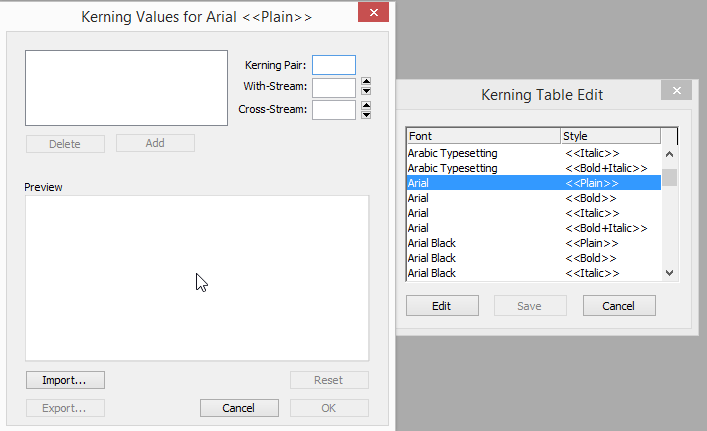Screen dimensions: 707x431
Task: Click the With-Stream input box
Action: 334,88
